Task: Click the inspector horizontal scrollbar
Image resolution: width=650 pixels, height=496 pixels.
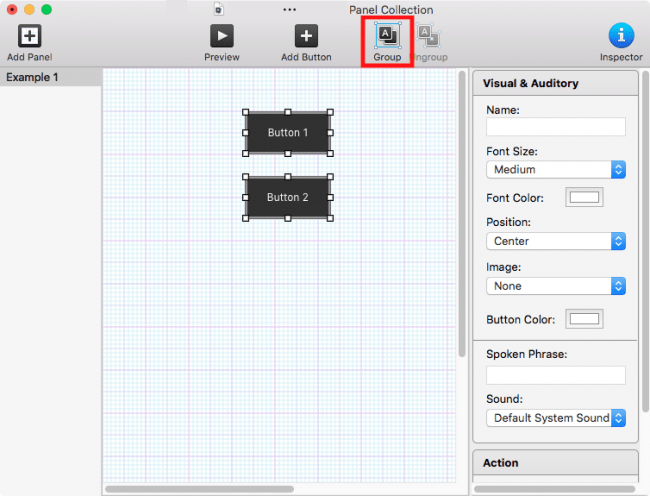Action: 554,489
